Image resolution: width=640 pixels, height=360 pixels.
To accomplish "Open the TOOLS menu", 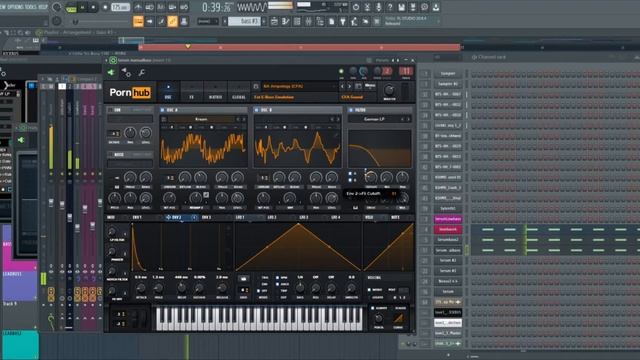I will (x=30, y=7).
